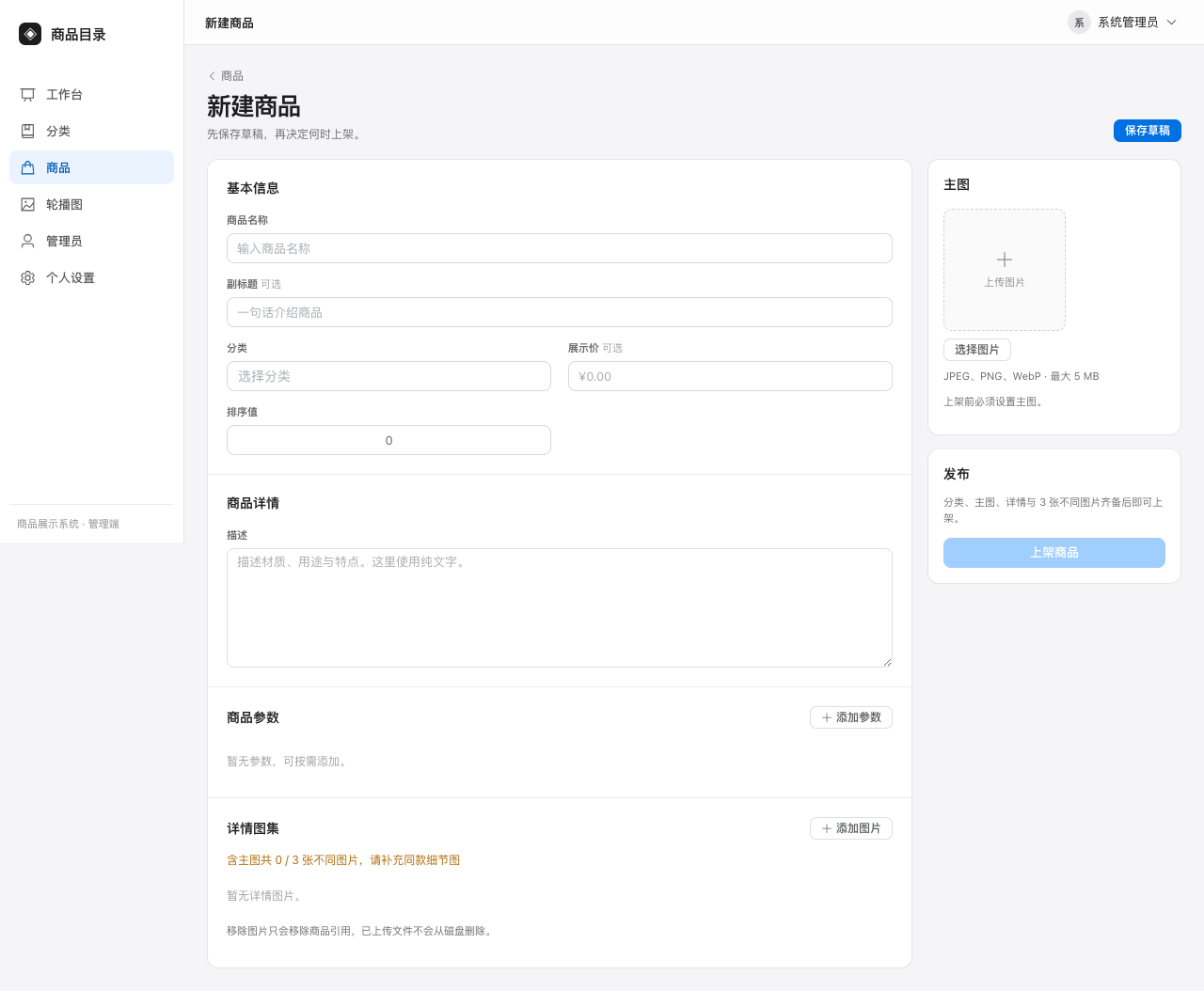
Task: Click the 上架前必须设置主图。 note
Action: coord(995,401)
